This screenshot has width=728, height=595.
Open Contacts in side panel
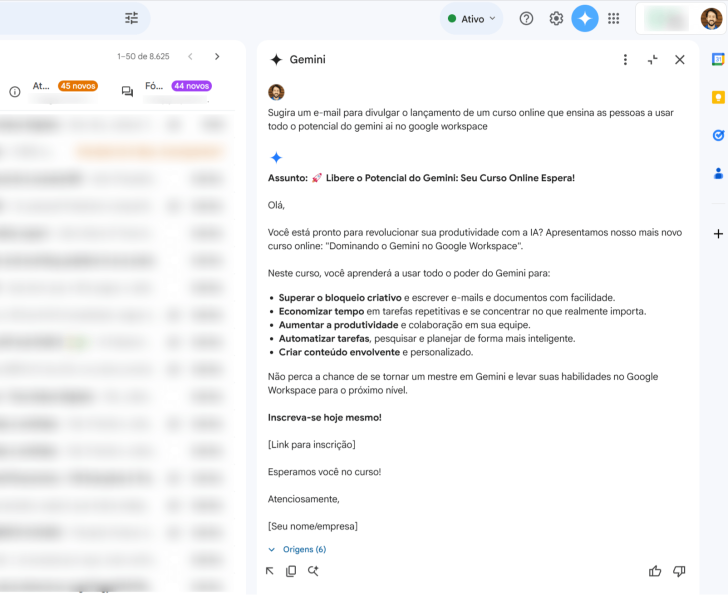click(718, 174)
